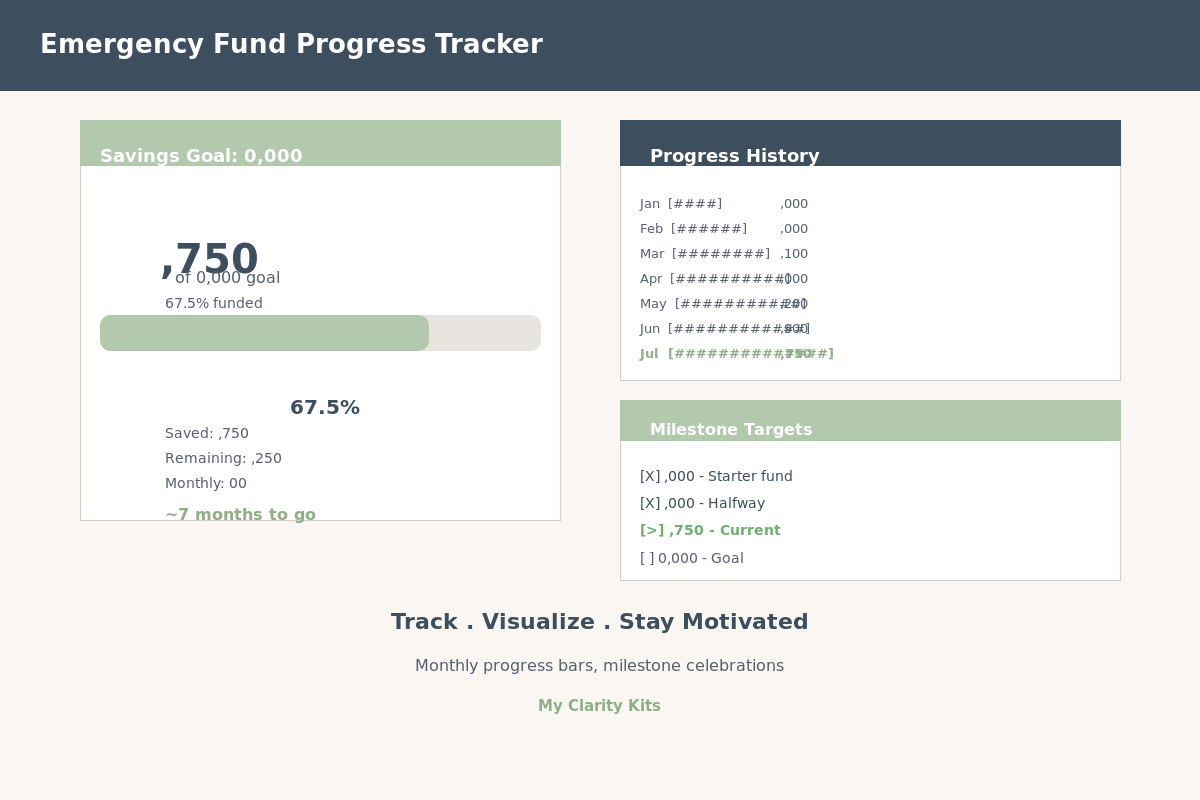
Task: Click the Emergency Fund Progress Tracker title
Action: 291,45
